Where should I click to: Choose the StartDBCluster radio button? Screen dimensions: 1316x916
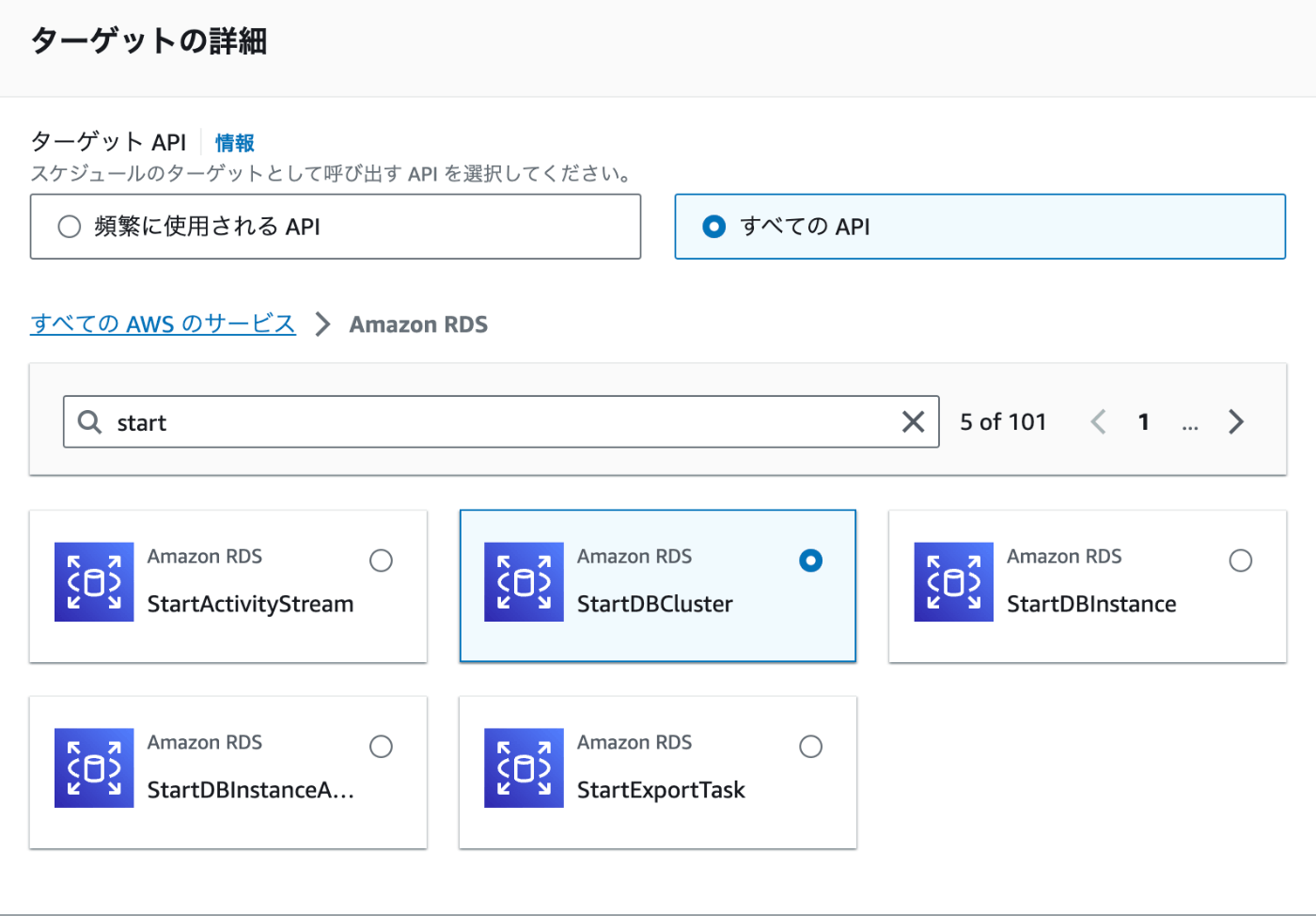tap(810, 561)
